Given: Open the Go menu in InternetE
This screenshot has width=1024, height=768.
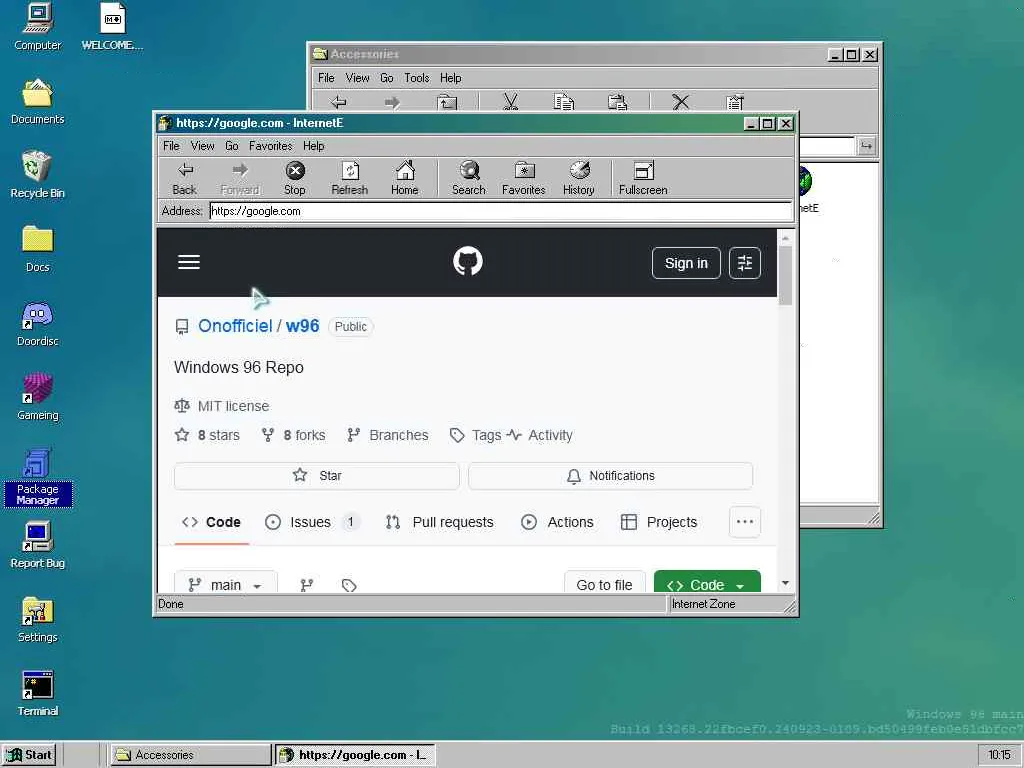Looking at the screenshot, I should point(232,146).
